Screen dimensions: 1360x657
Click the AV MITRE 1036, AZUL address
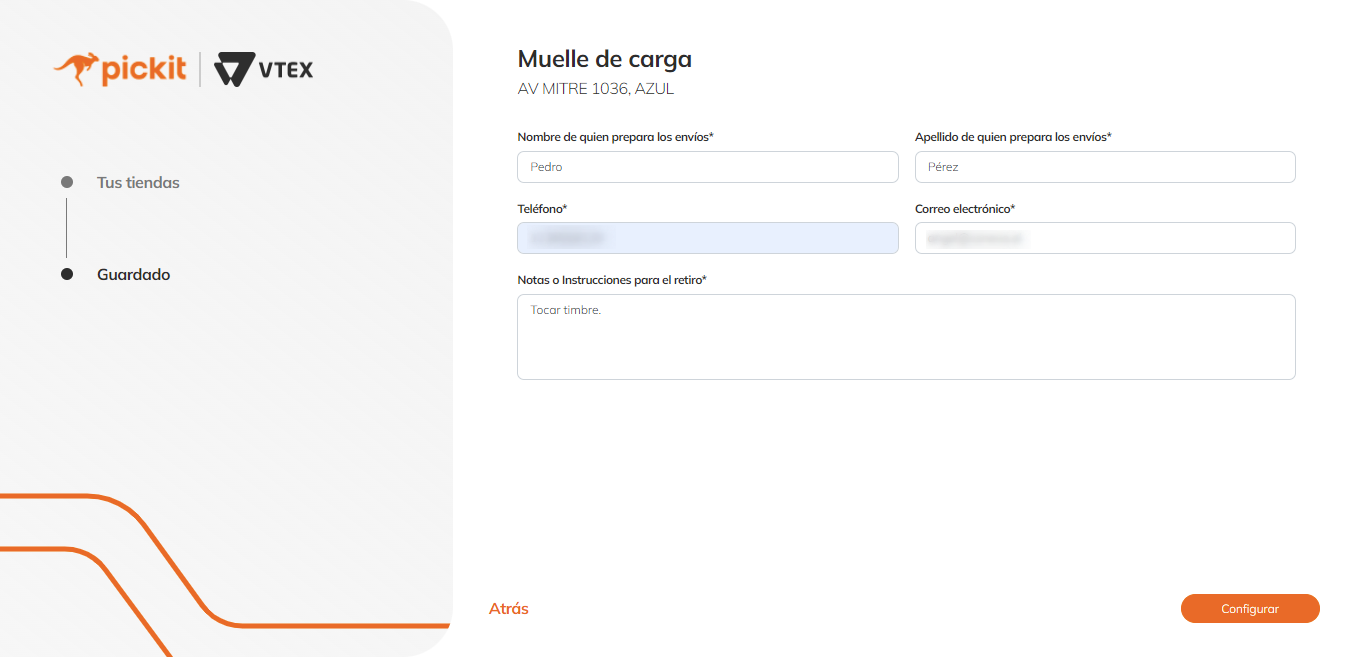[x=595, y=89]
